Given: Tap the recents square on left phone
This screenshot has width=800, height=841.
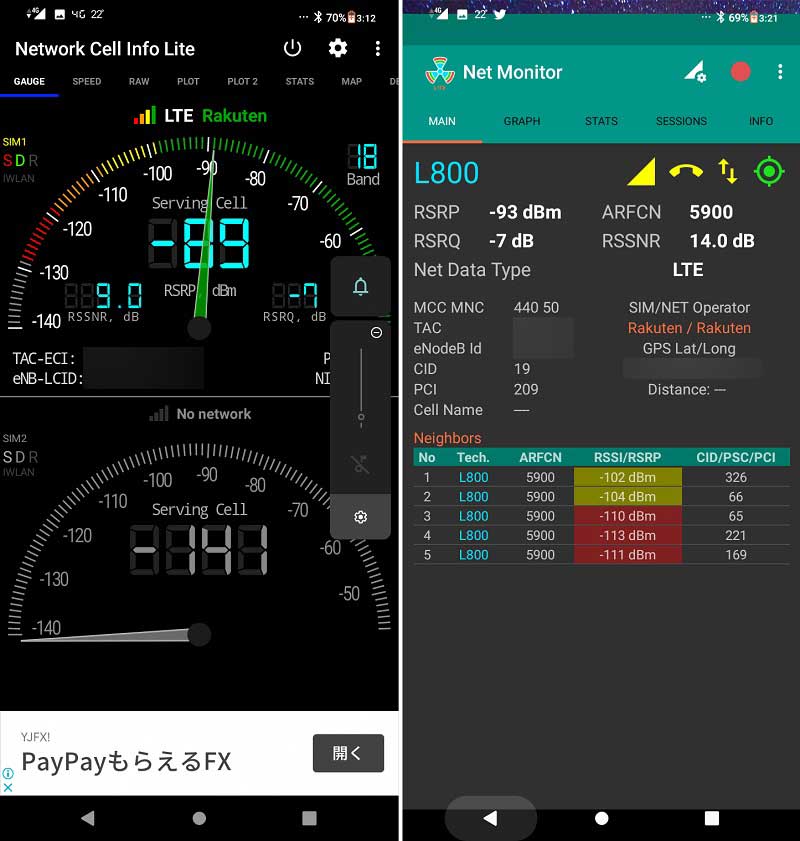Looking at the screenshot, I should [309, 818].
